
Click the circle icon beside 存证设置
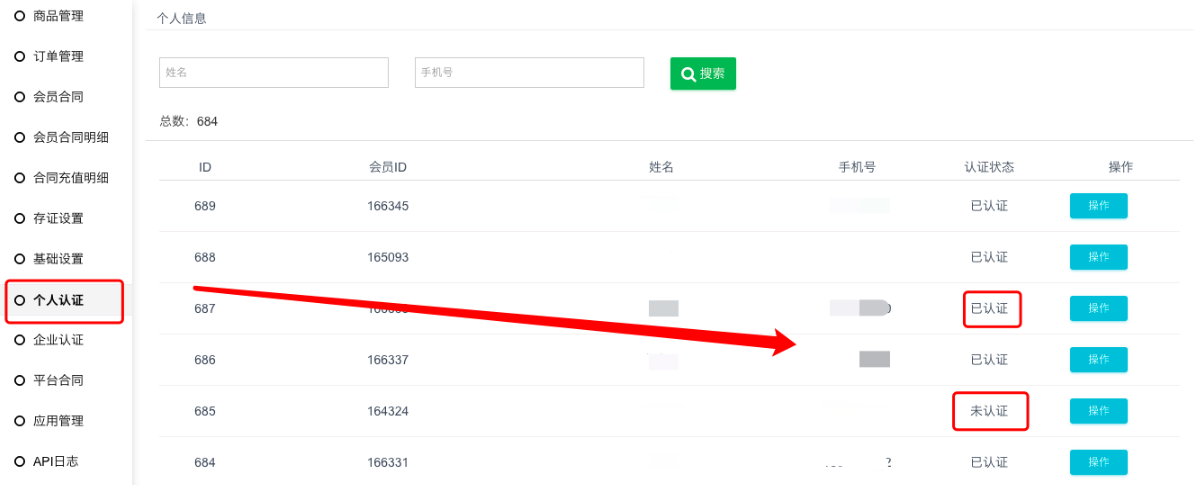20,218
